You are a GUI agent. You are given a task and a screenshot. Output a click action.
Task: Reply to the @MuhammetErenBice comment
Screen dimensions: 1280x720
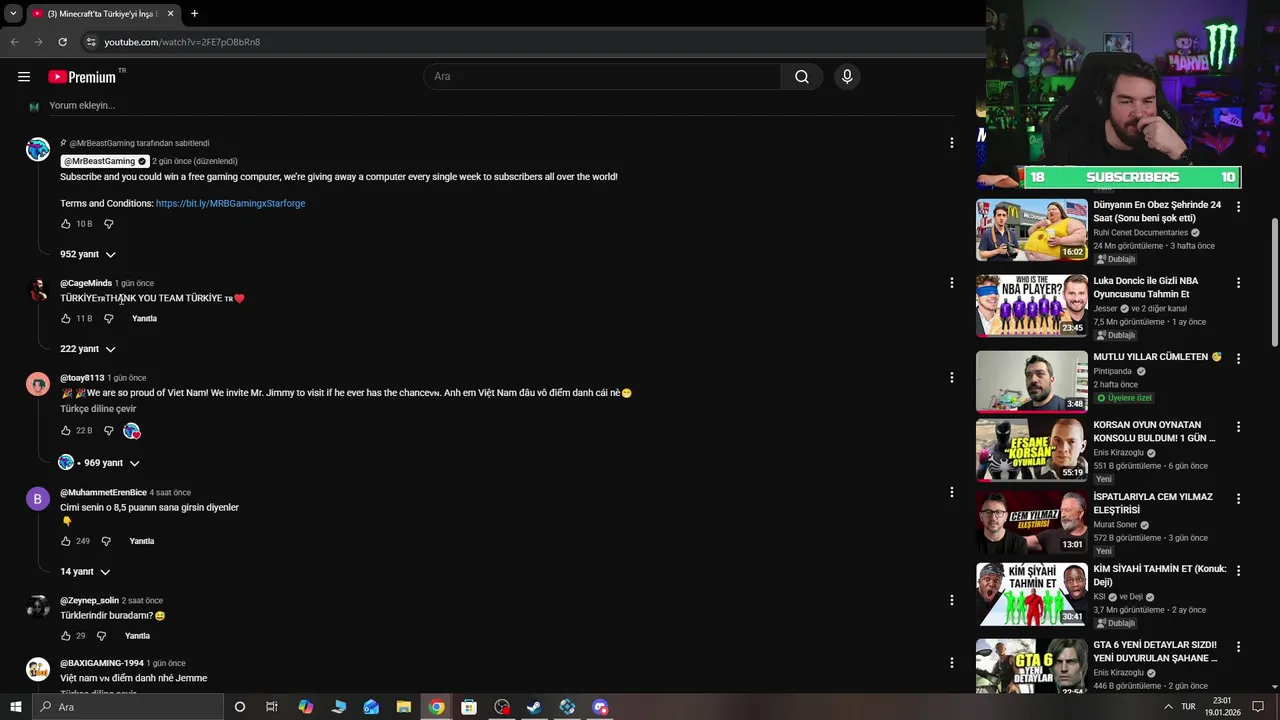click(142, 541)
